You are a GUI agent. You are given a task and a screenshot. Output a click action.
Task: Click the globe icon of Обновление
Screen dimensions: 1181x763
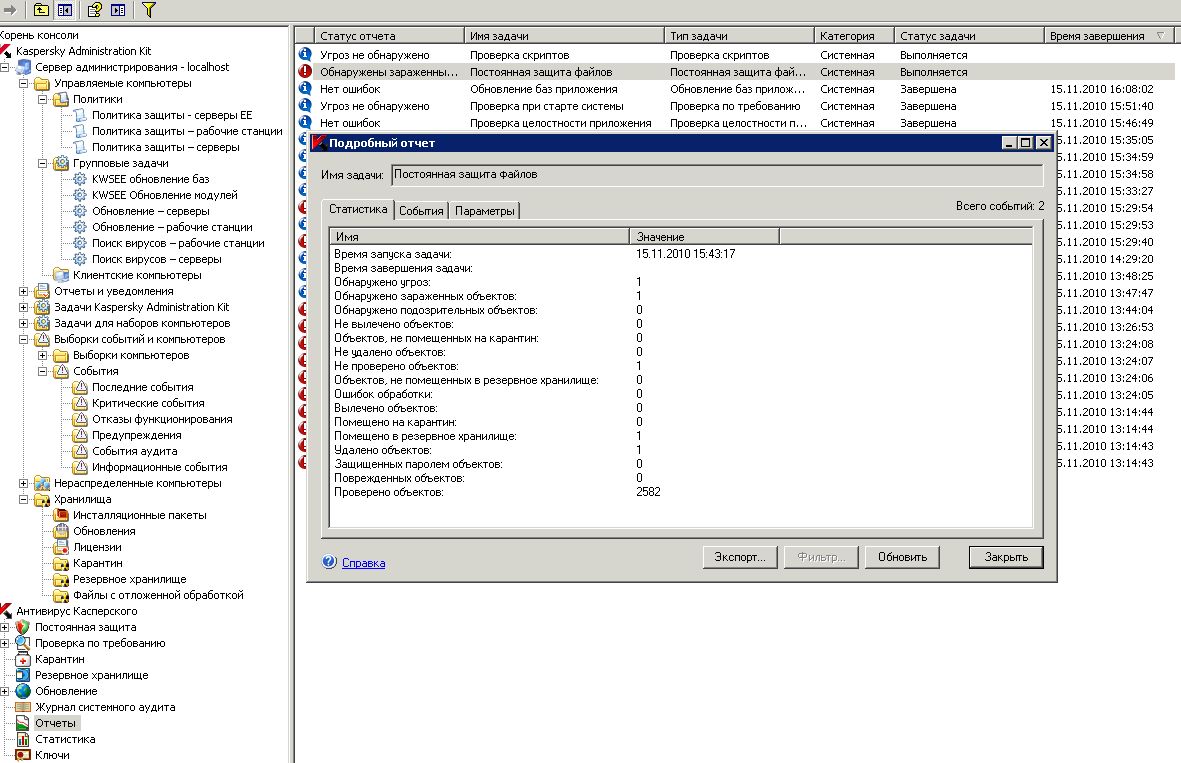point(23,691)
